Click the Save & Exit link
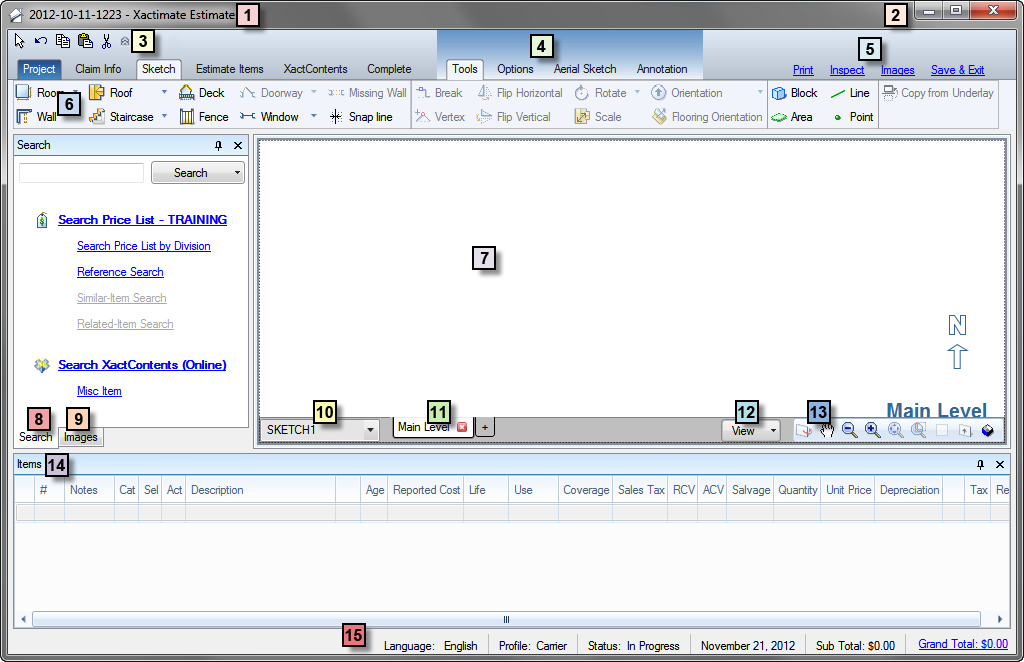This screenshot has width=1024, height=662. 957,70
